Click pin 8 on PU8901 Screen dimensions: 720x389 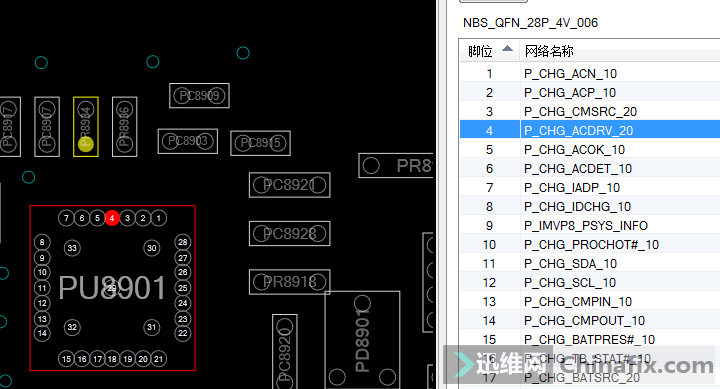[x=42, y=242]
